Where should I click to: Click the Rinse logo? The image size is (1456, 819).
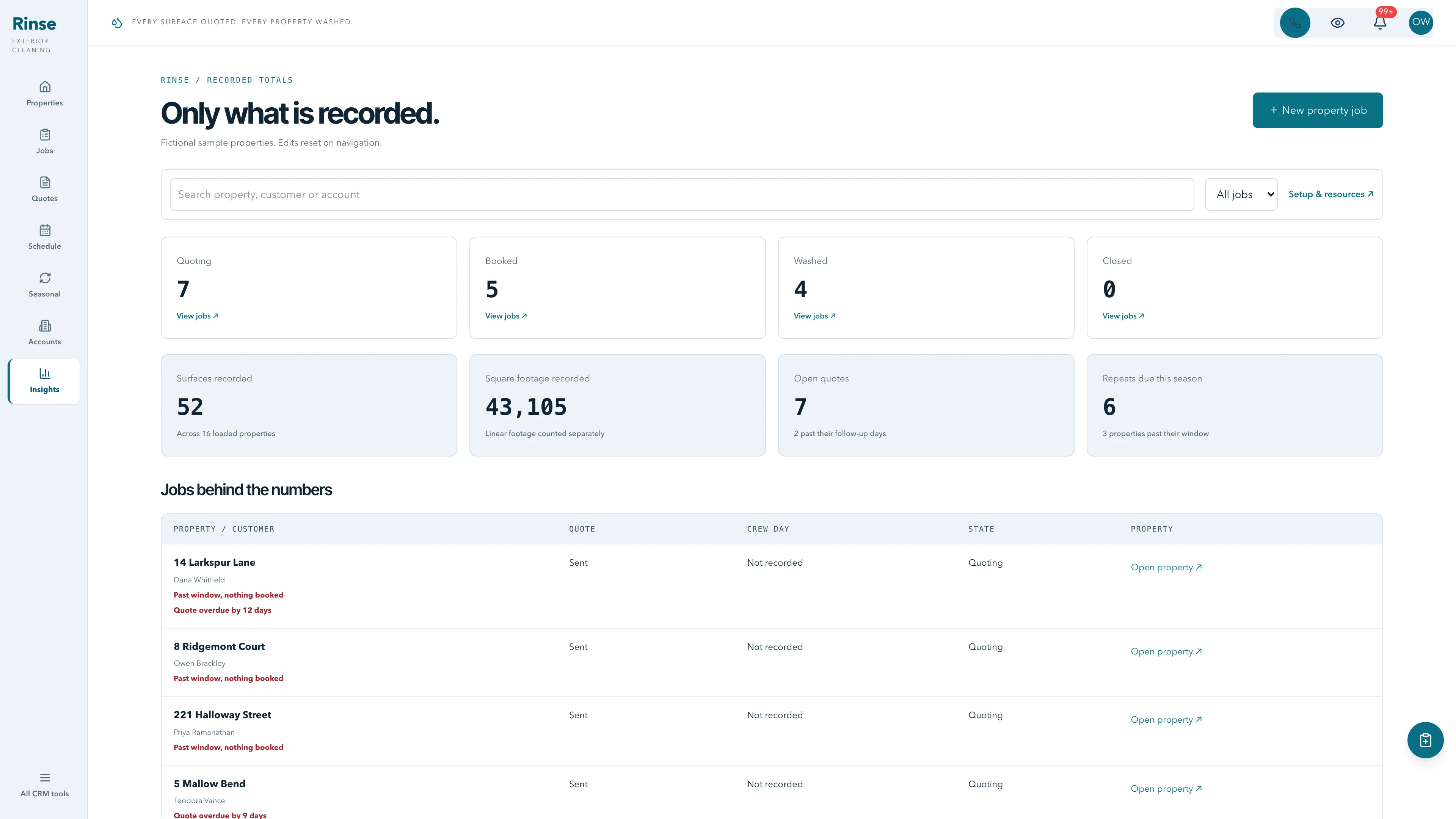[35, 24]
